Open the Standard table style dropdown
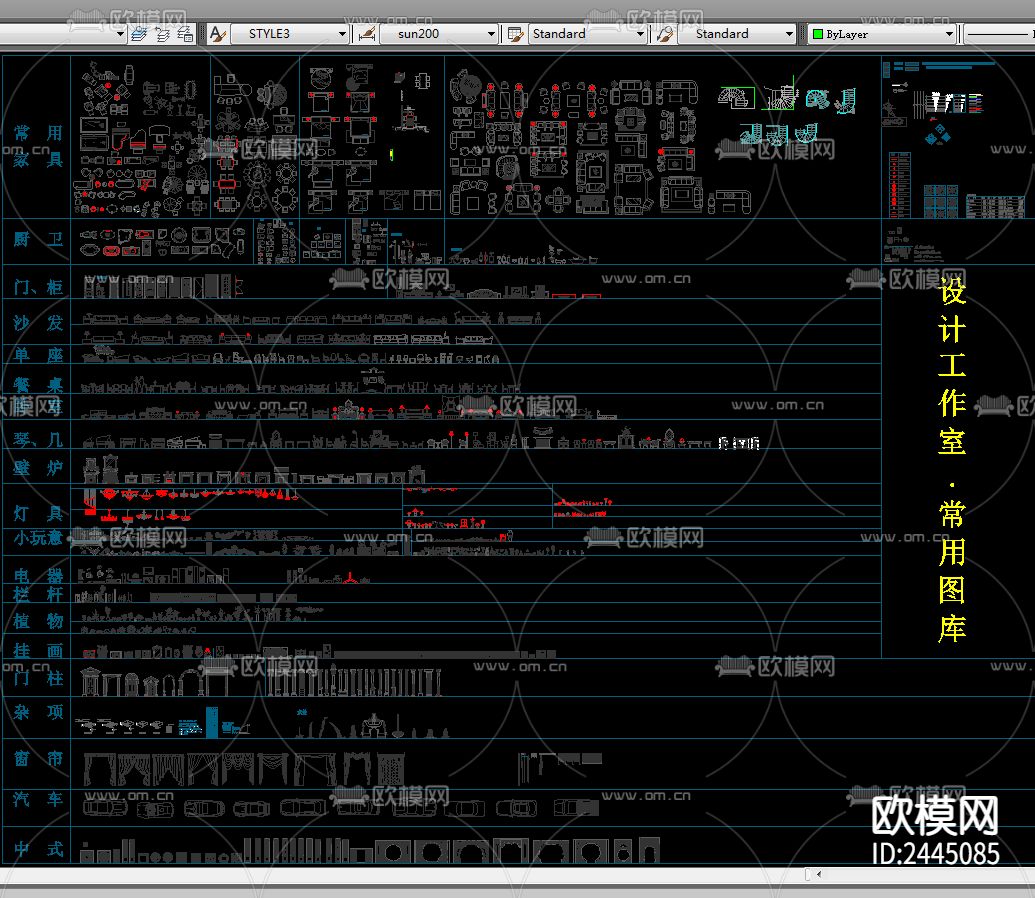This screenshot has width=1035, height=898. (x=587, y=34)
